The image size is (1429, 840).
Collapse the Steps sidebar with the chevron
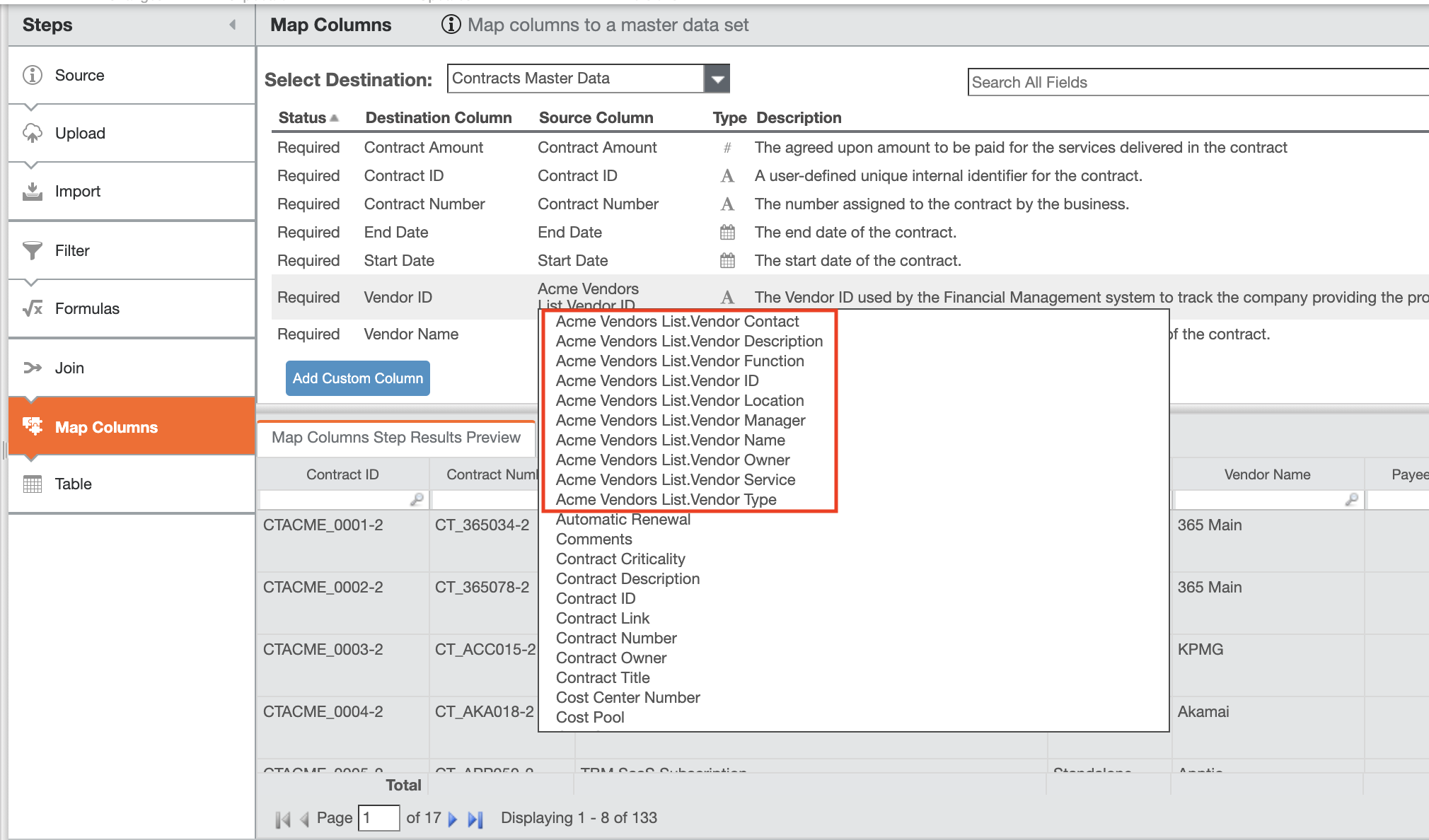pos(233,24)
